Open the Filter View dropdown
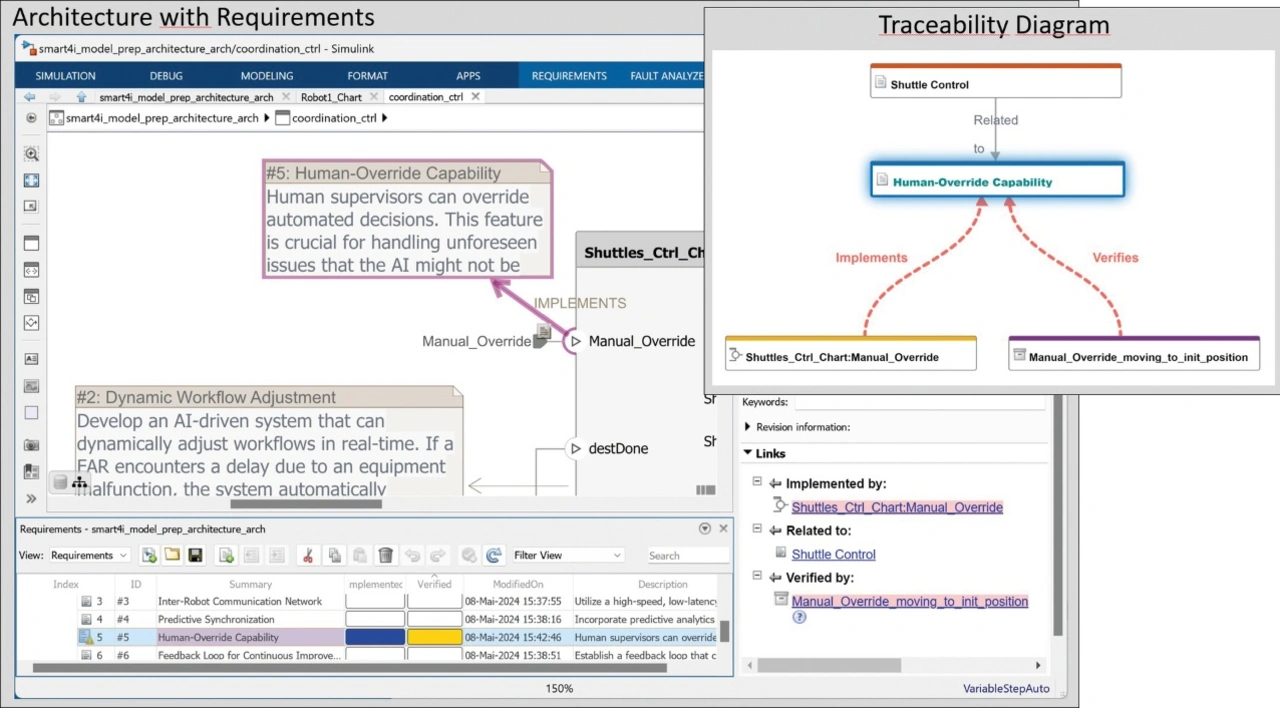 (x=567, y=556)
